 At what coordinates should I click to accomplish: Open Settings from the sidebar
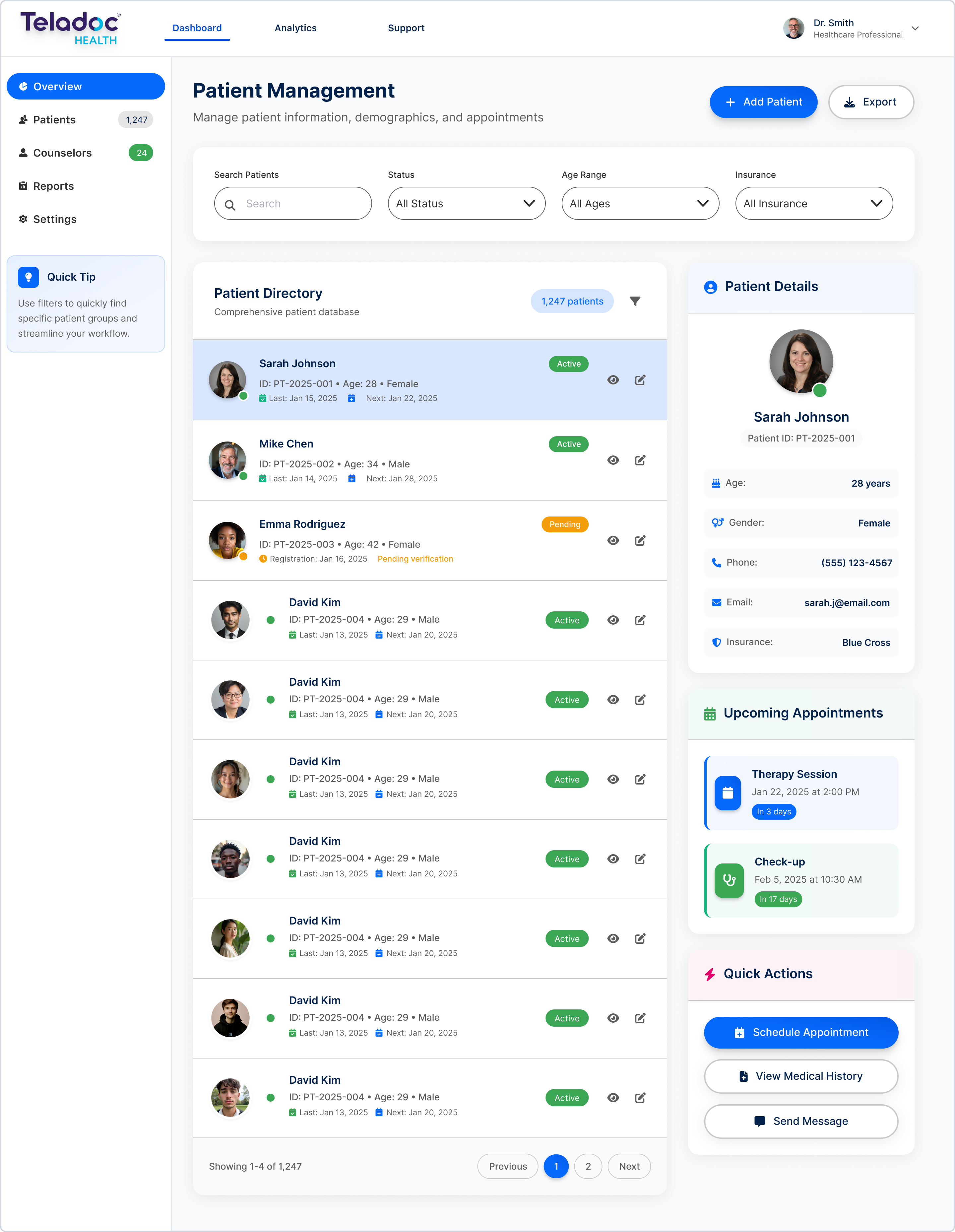(55, 219)
